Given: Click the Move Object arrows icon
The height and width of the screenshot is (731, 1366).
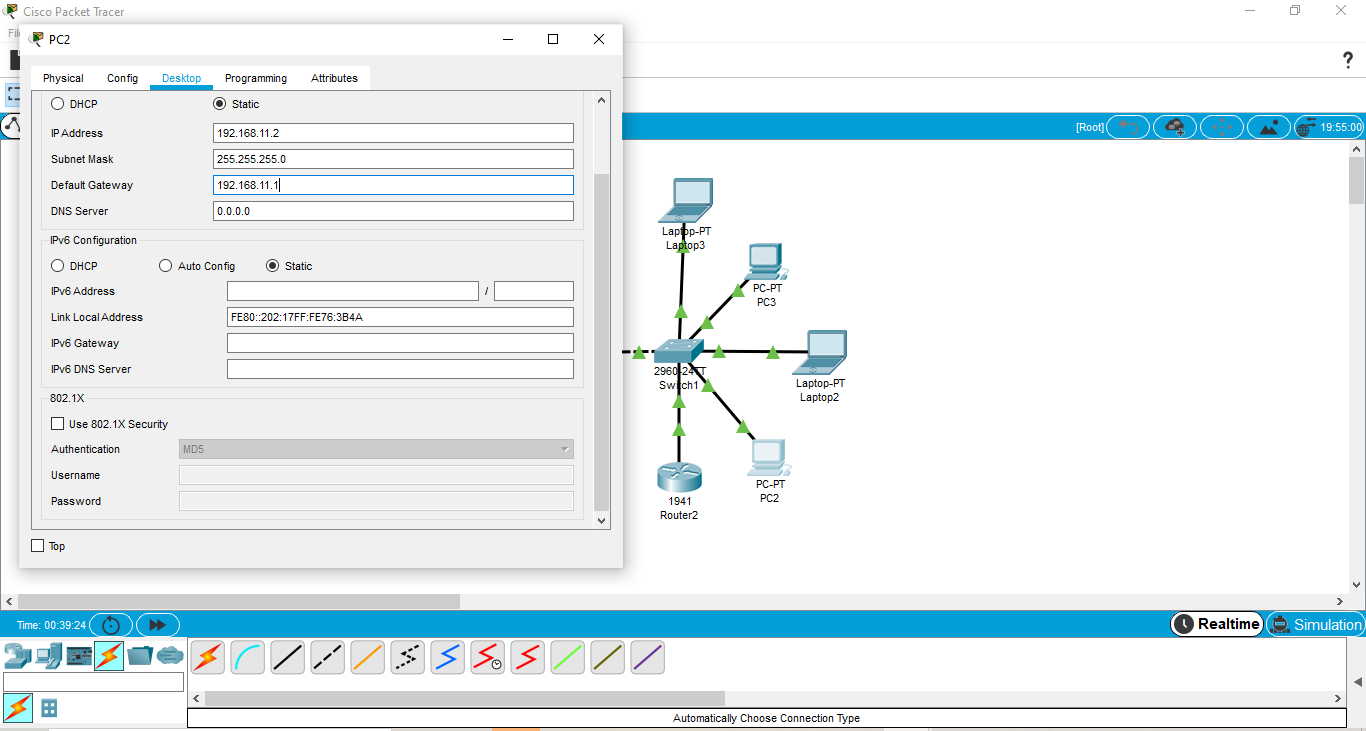Looking at the screenshot, I should click(1222, 127).
